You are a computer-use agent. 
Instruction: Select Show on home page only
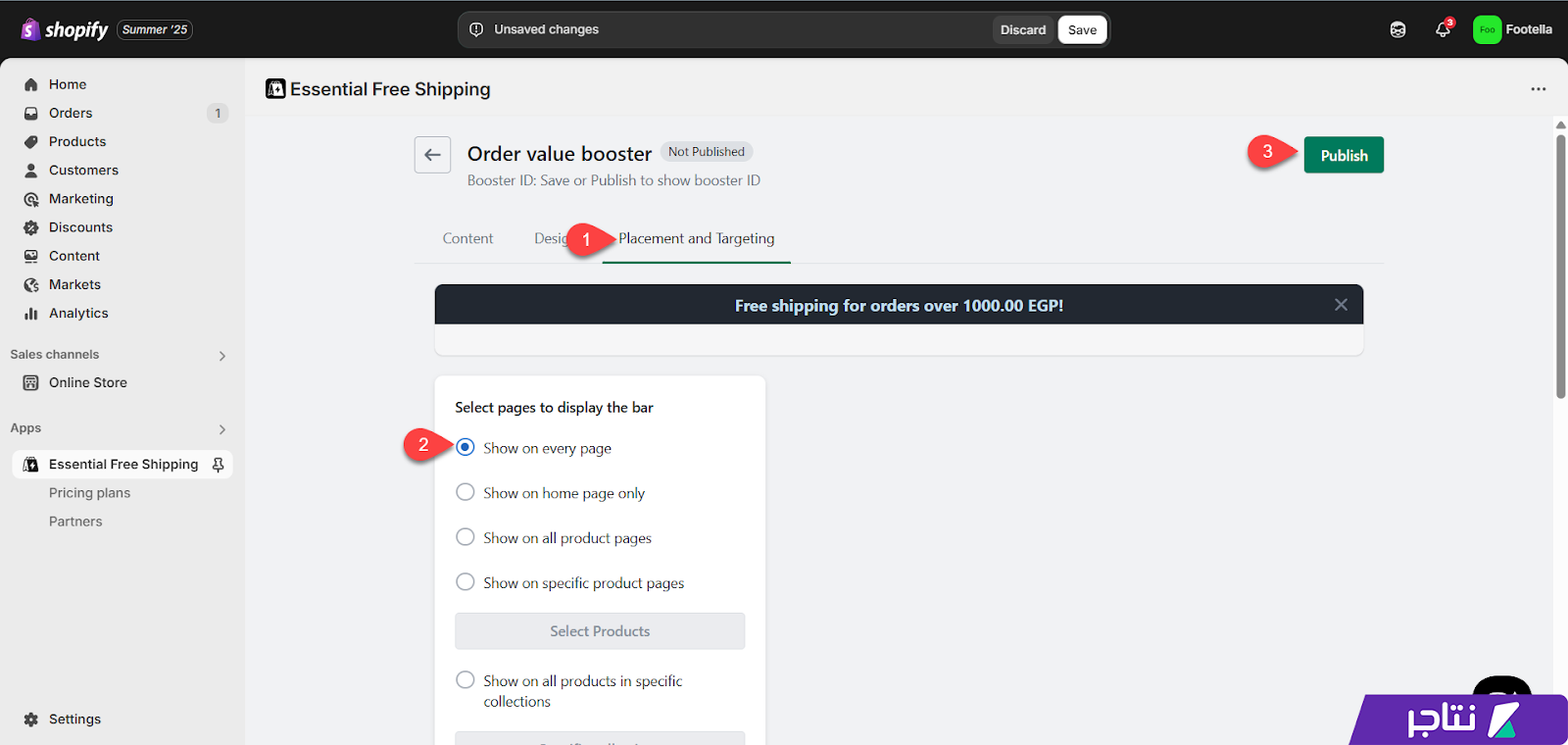point(465,492)
